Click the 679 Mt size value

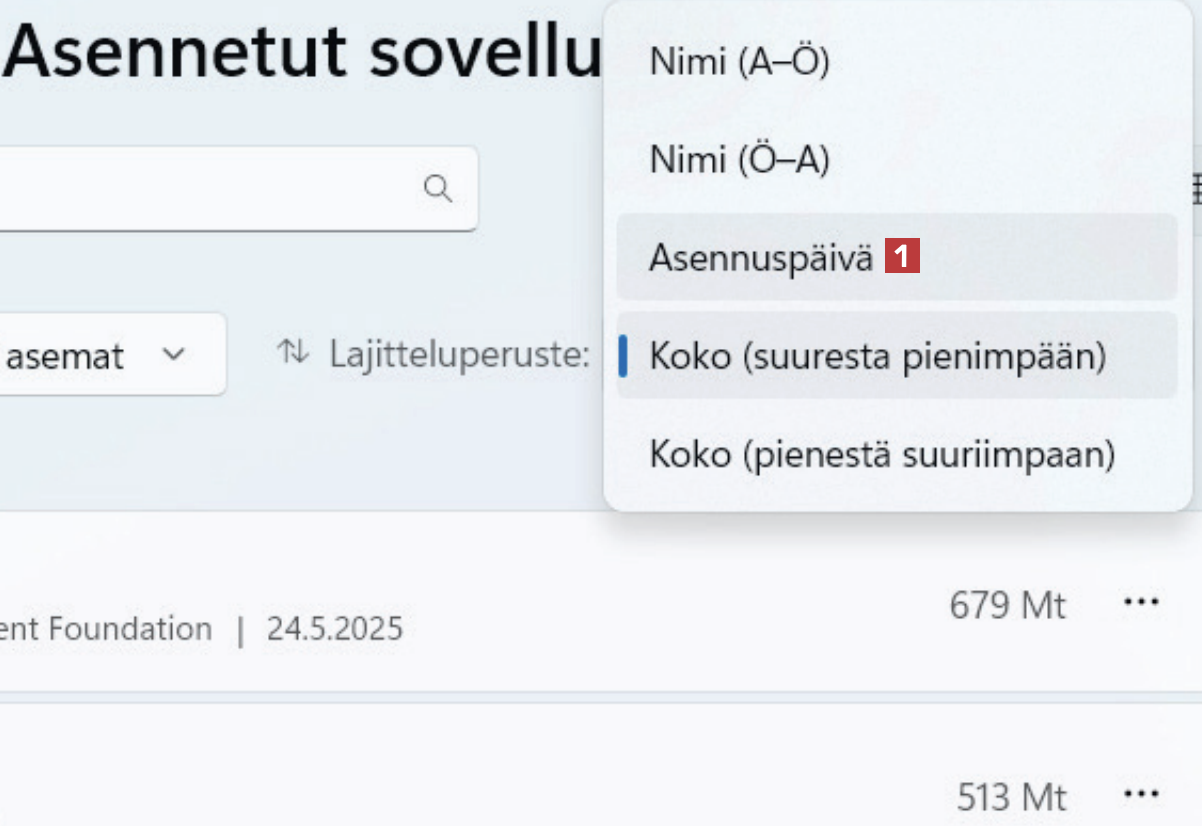pos(1008,605)
